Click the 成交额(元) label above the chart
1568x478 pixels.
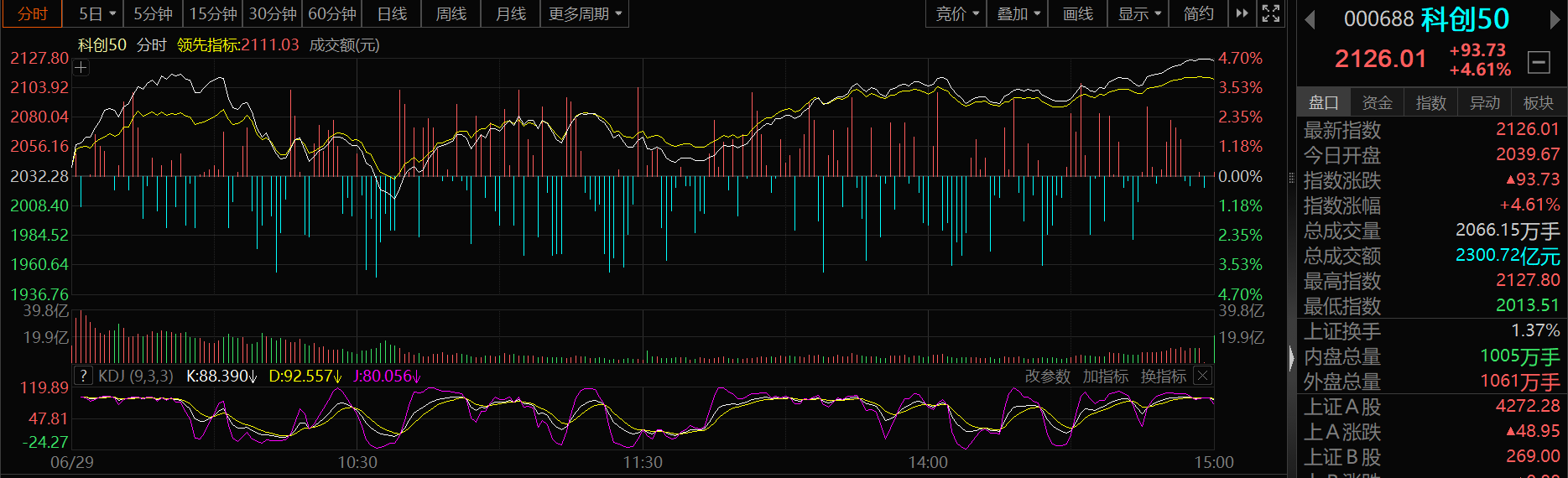344,44
